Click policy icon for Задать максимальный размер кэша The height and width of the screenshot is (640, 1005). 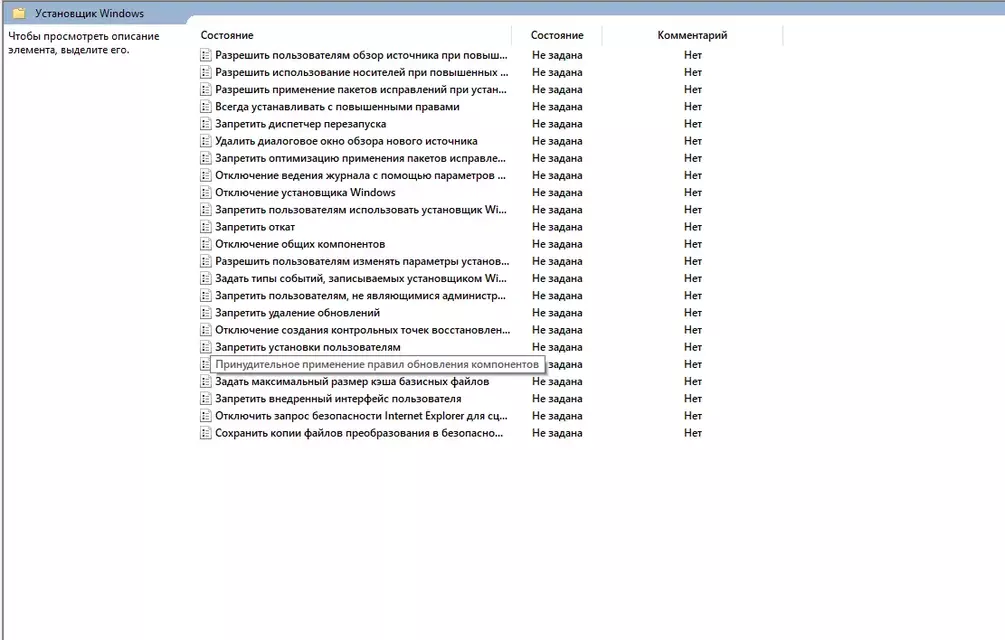[x=206, y=382]
